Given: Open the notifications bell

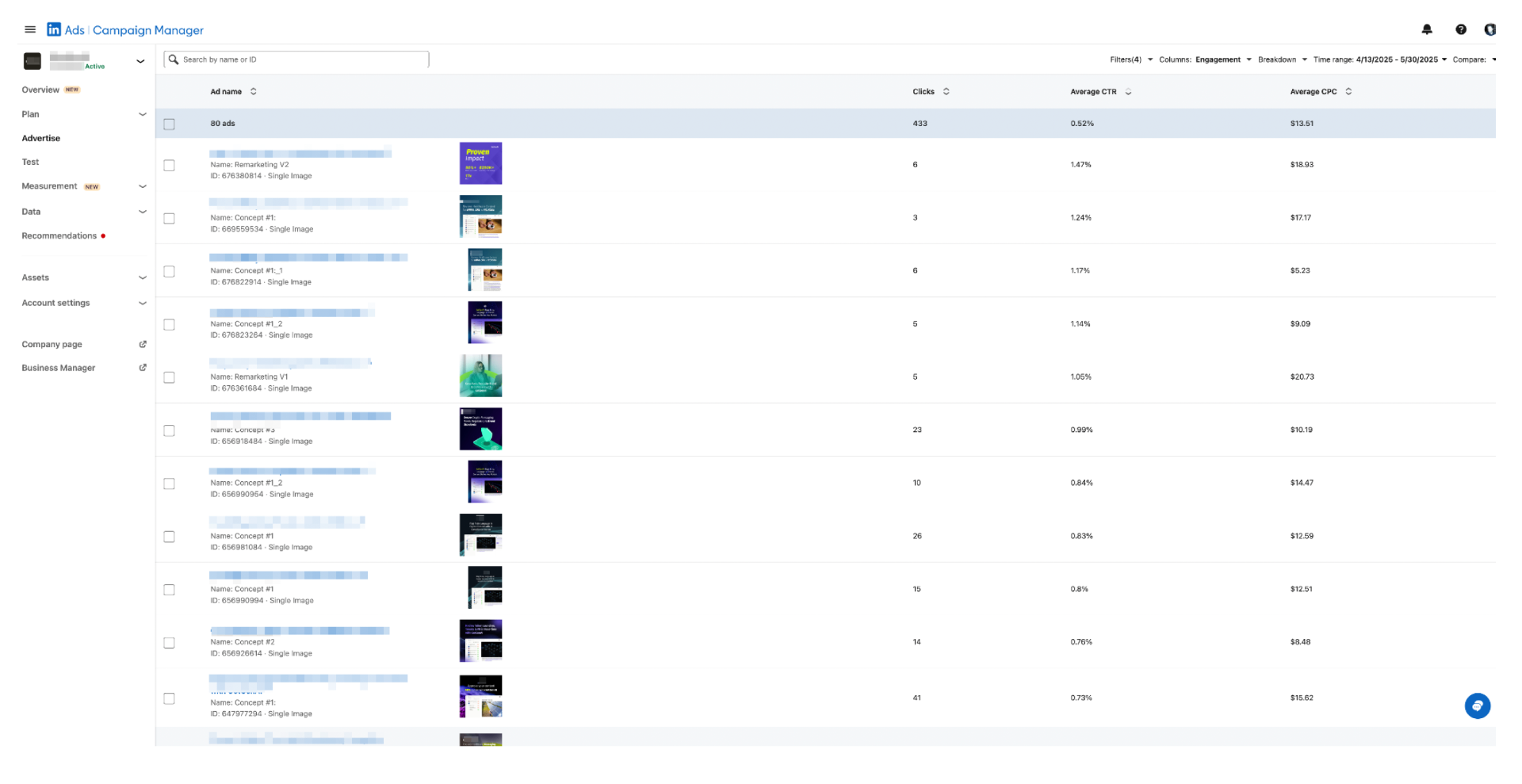Looking at the screenshot, I should 1426,29.
